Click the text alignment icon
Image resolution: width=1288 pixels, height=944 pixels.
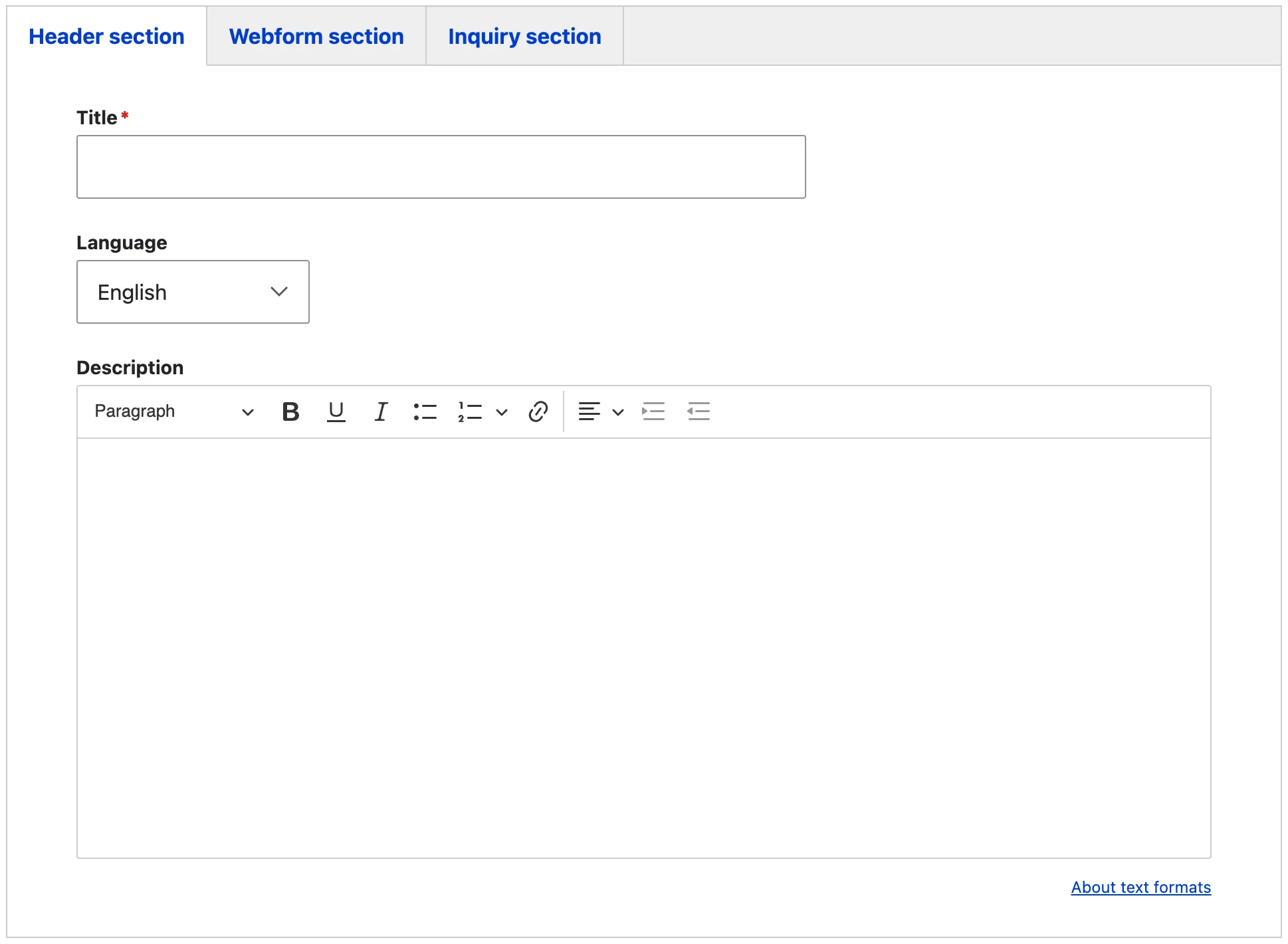pos(589,412)
